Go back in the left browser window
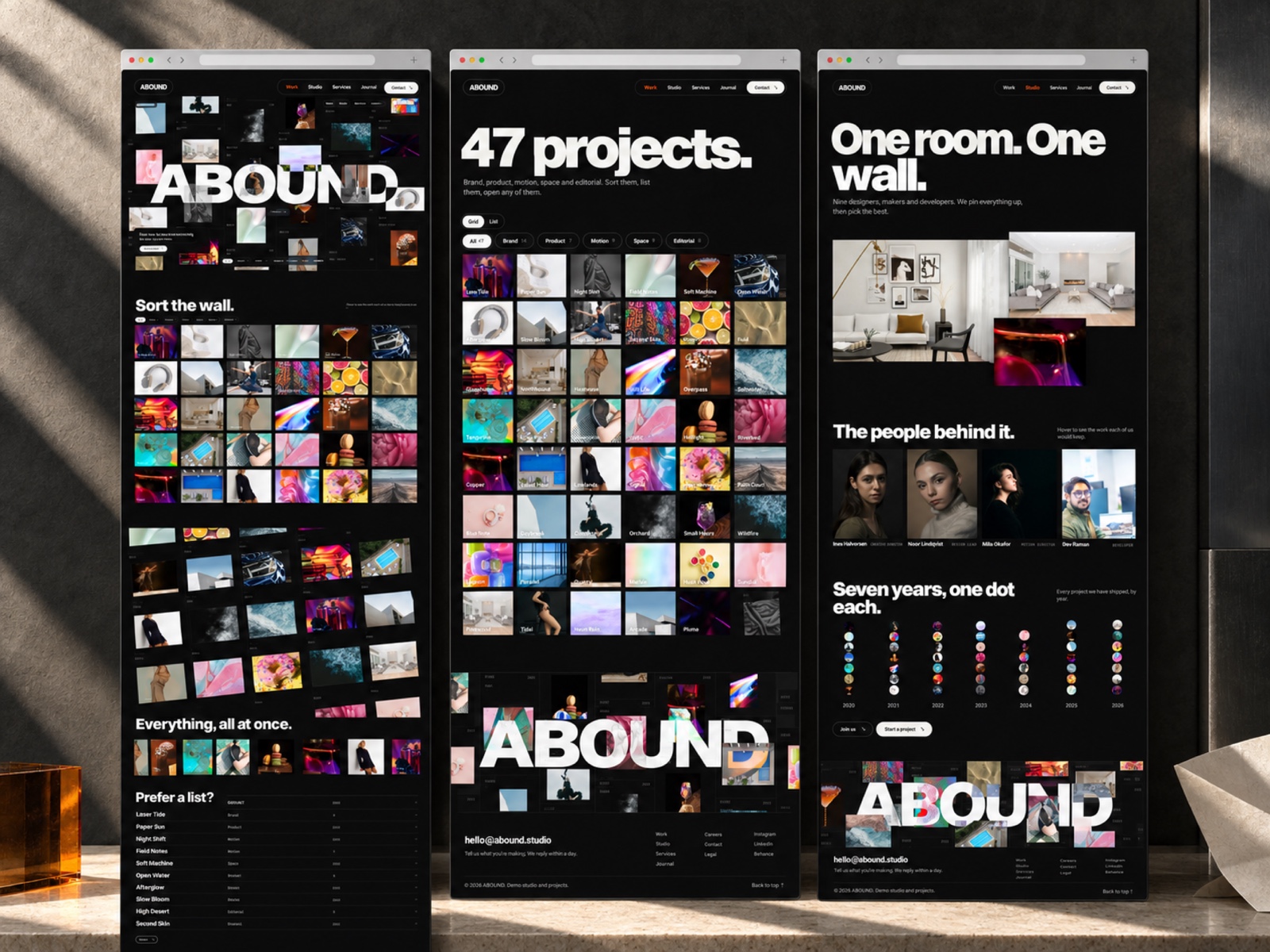This screenshot has width=1270, height=952. [x=168, y=60]
